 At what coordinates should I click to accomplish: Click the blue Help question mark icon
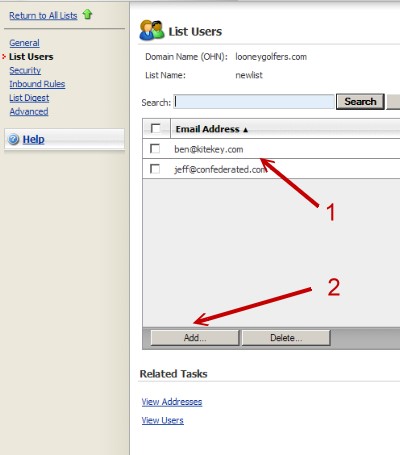(14, 139)
